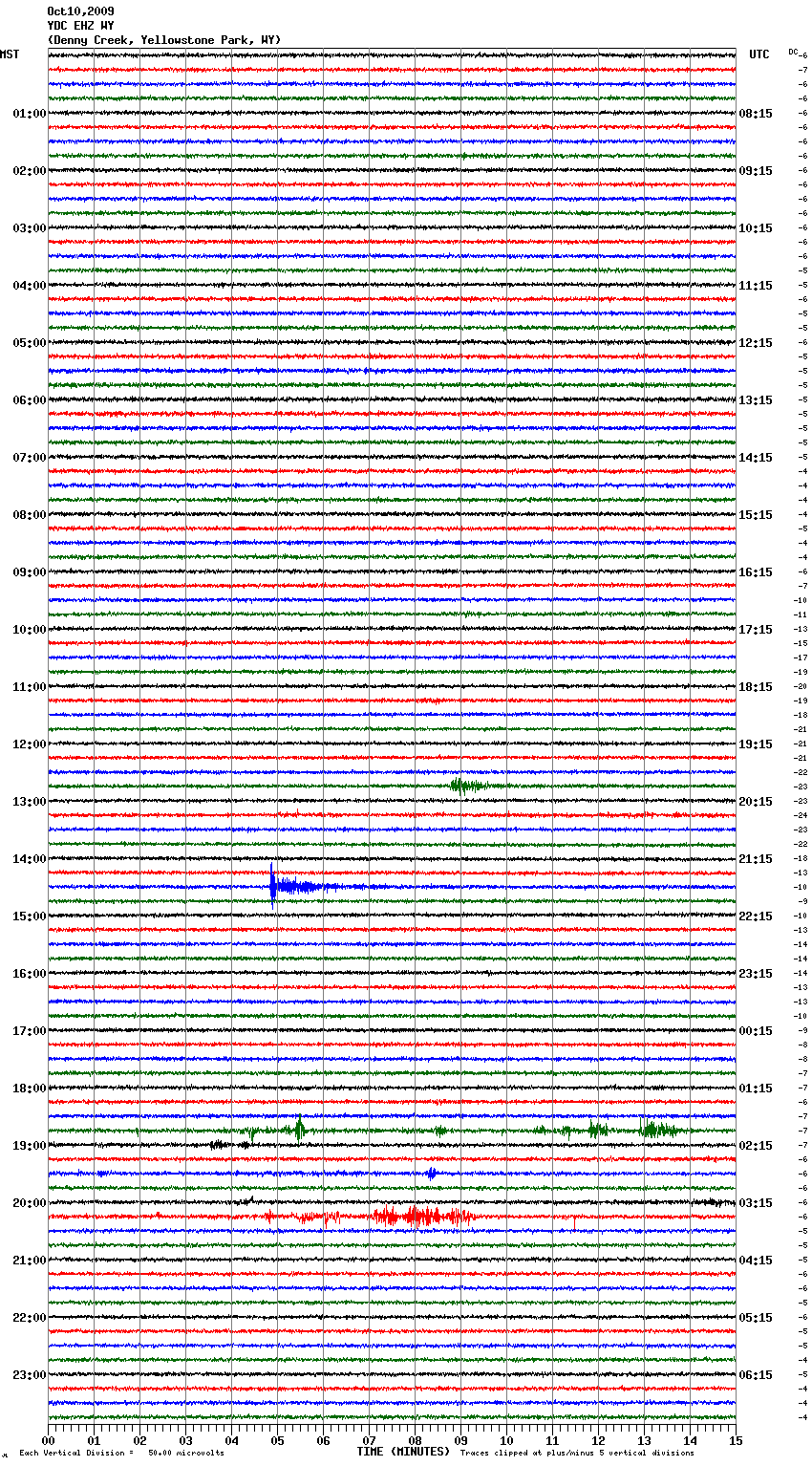Select the 23:00 MST time label
The height and width of the screenshot is (1466, 812).
[30, 1375]
